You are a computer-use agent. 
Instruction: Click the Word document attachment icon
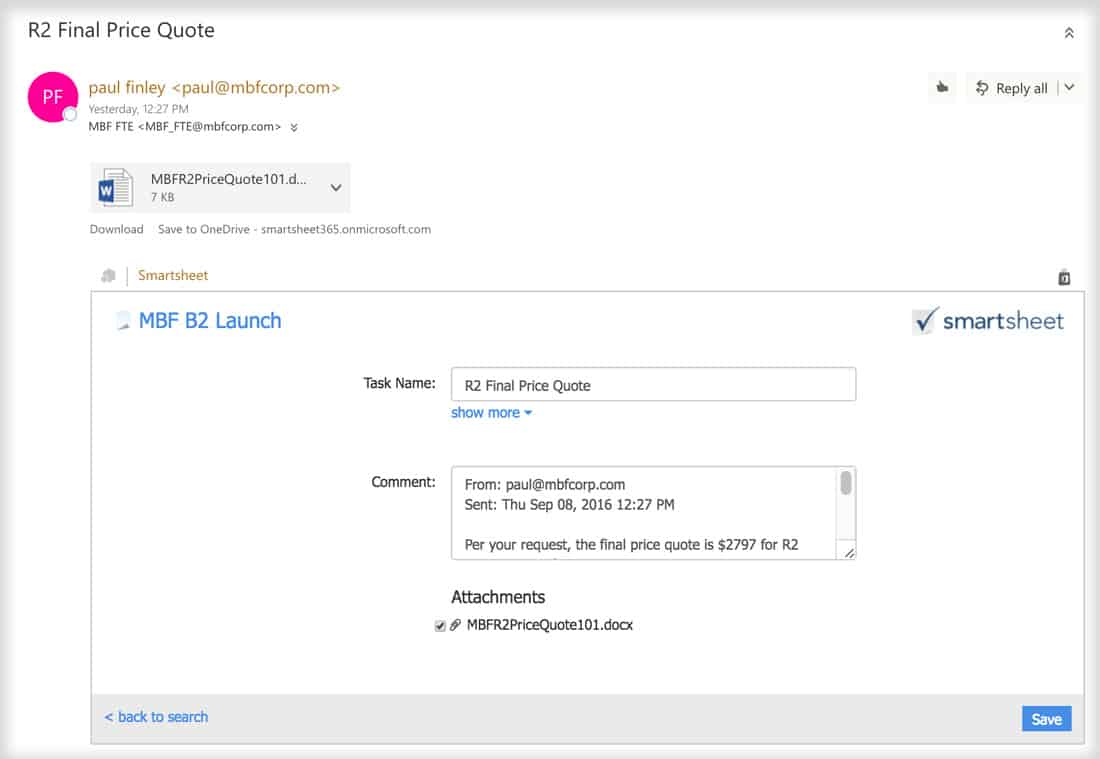pos(115,187)
